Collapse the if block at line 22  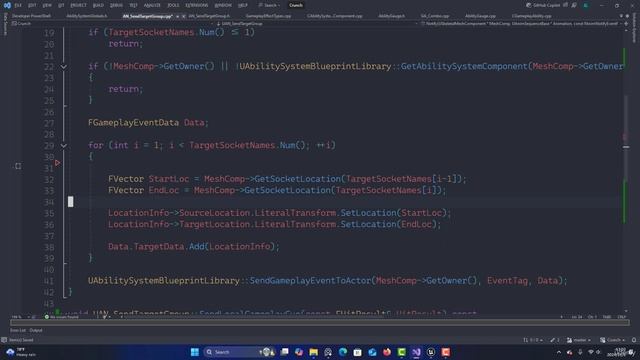click(x=64, y=67)
